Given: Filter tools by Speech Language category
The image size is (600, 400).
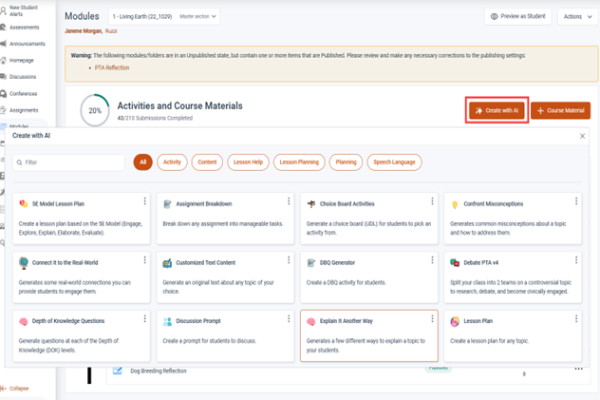Looking at the screenshot, I should pyautogui.click(x=394, y=162).
